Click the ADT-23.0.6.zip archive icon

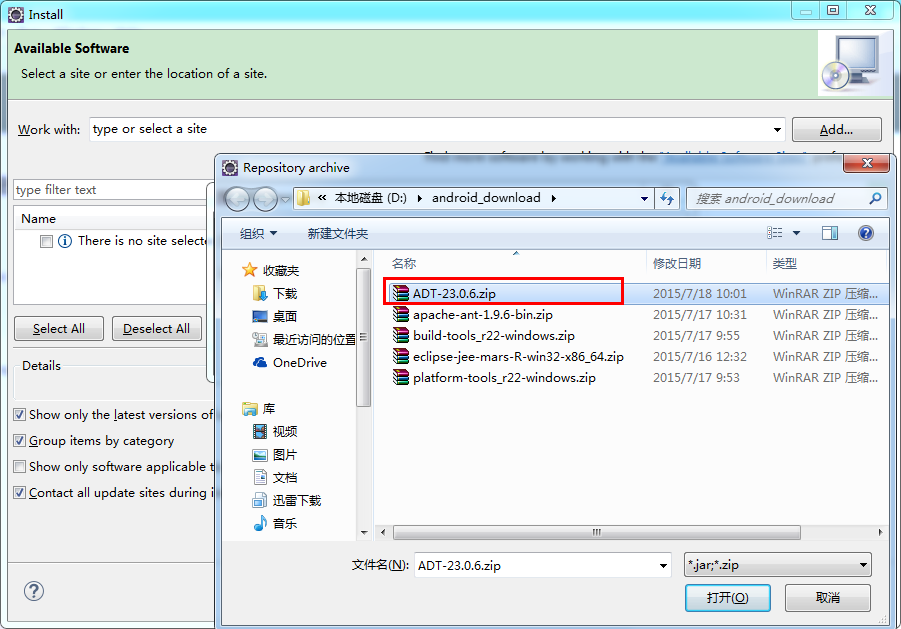401,293
